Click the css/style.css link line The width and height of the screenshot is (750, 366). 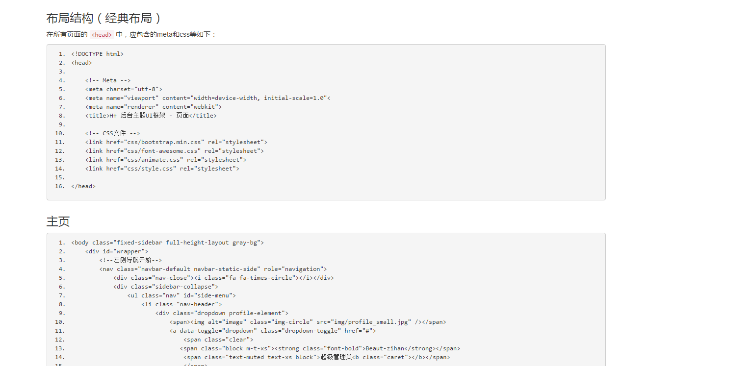tap(162, 168)
